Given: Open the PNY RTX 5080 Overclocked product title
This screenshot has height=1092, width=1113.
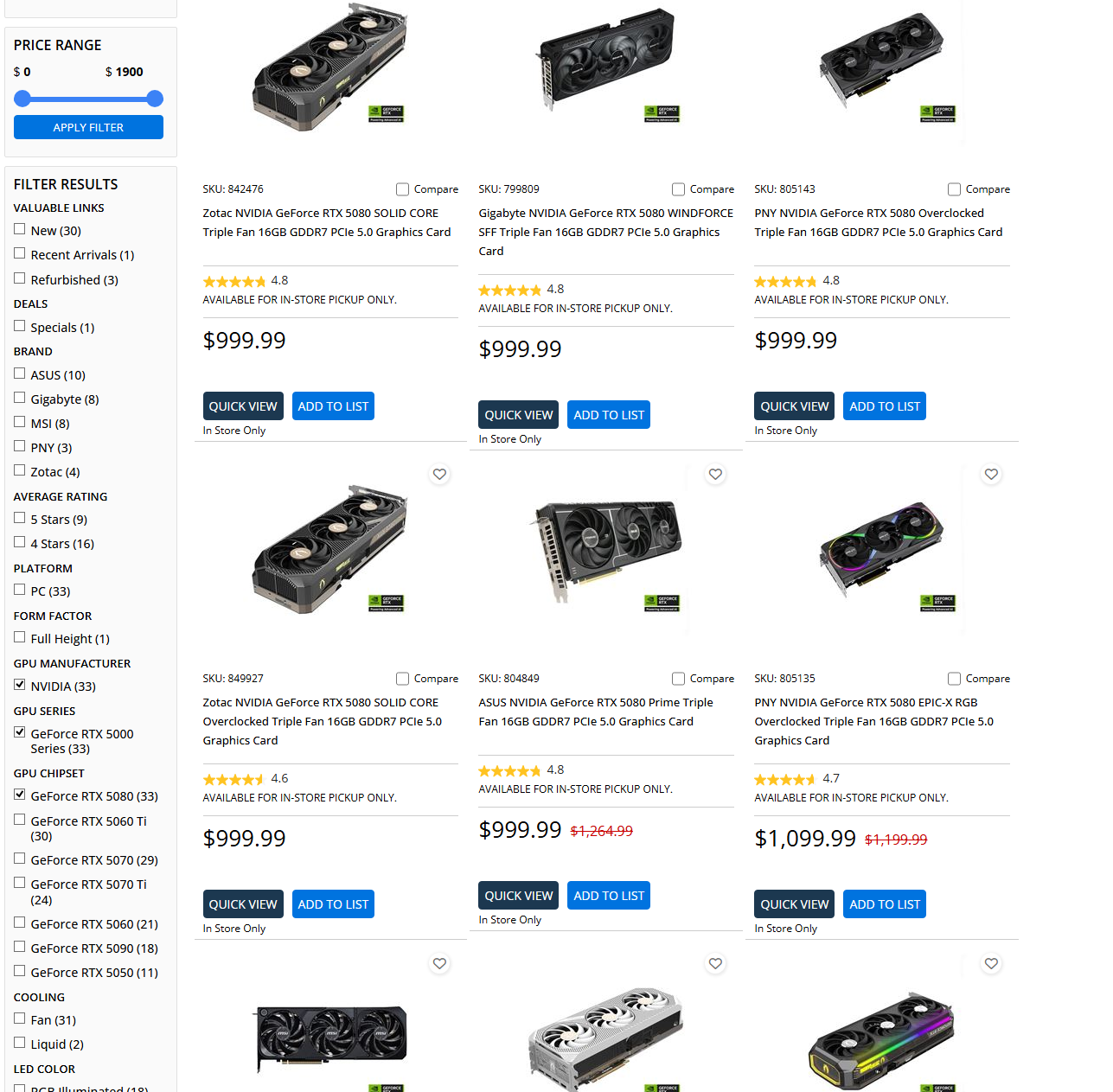Looking at the screenshot, I should (x=879, y=222).
